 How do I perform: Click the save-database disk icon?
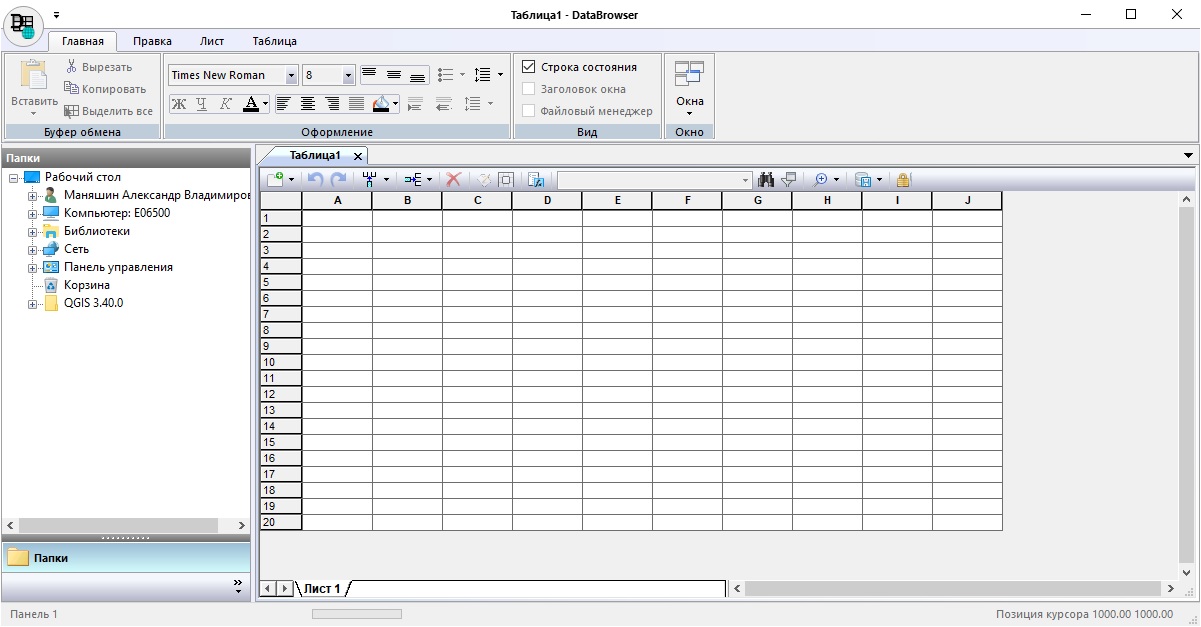[863, 180]
